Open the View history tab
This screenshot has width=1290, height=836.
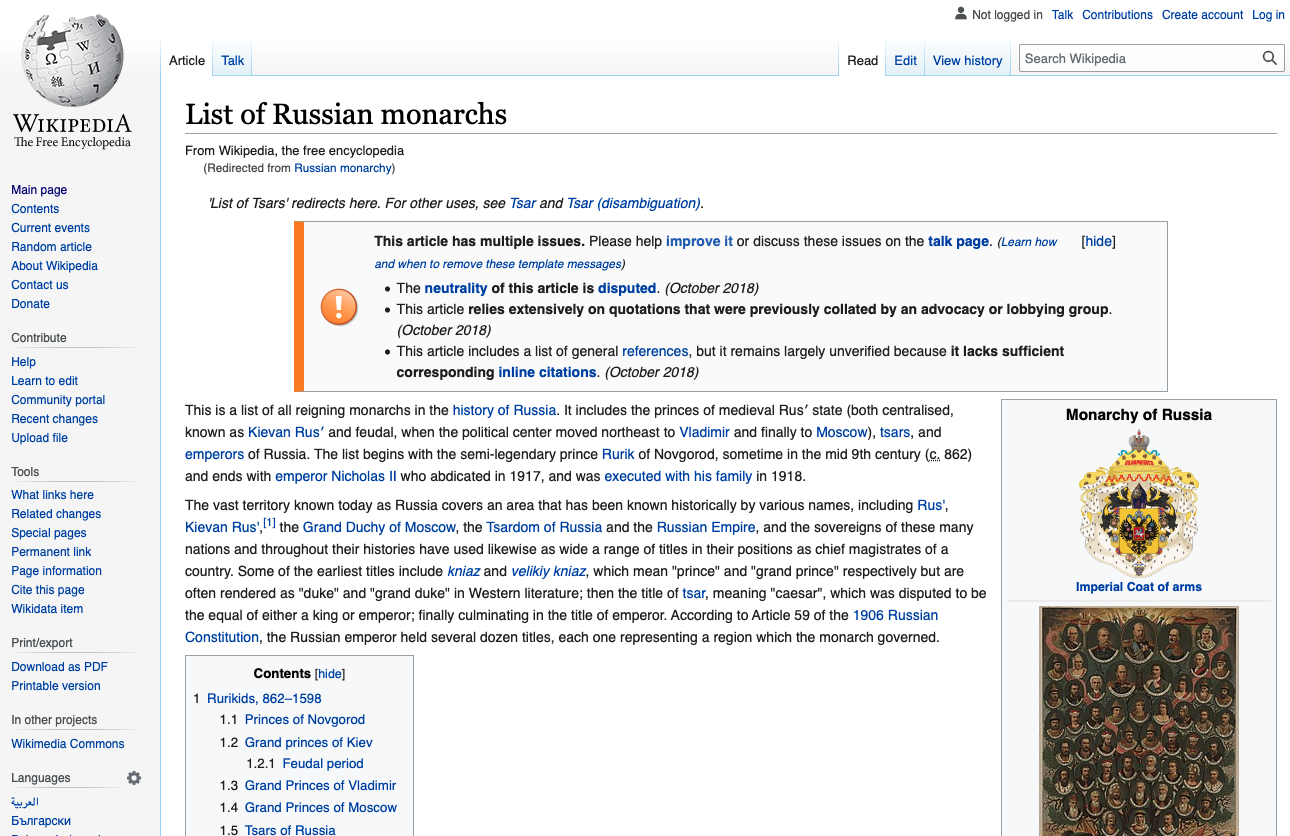[x=967, y=61]
